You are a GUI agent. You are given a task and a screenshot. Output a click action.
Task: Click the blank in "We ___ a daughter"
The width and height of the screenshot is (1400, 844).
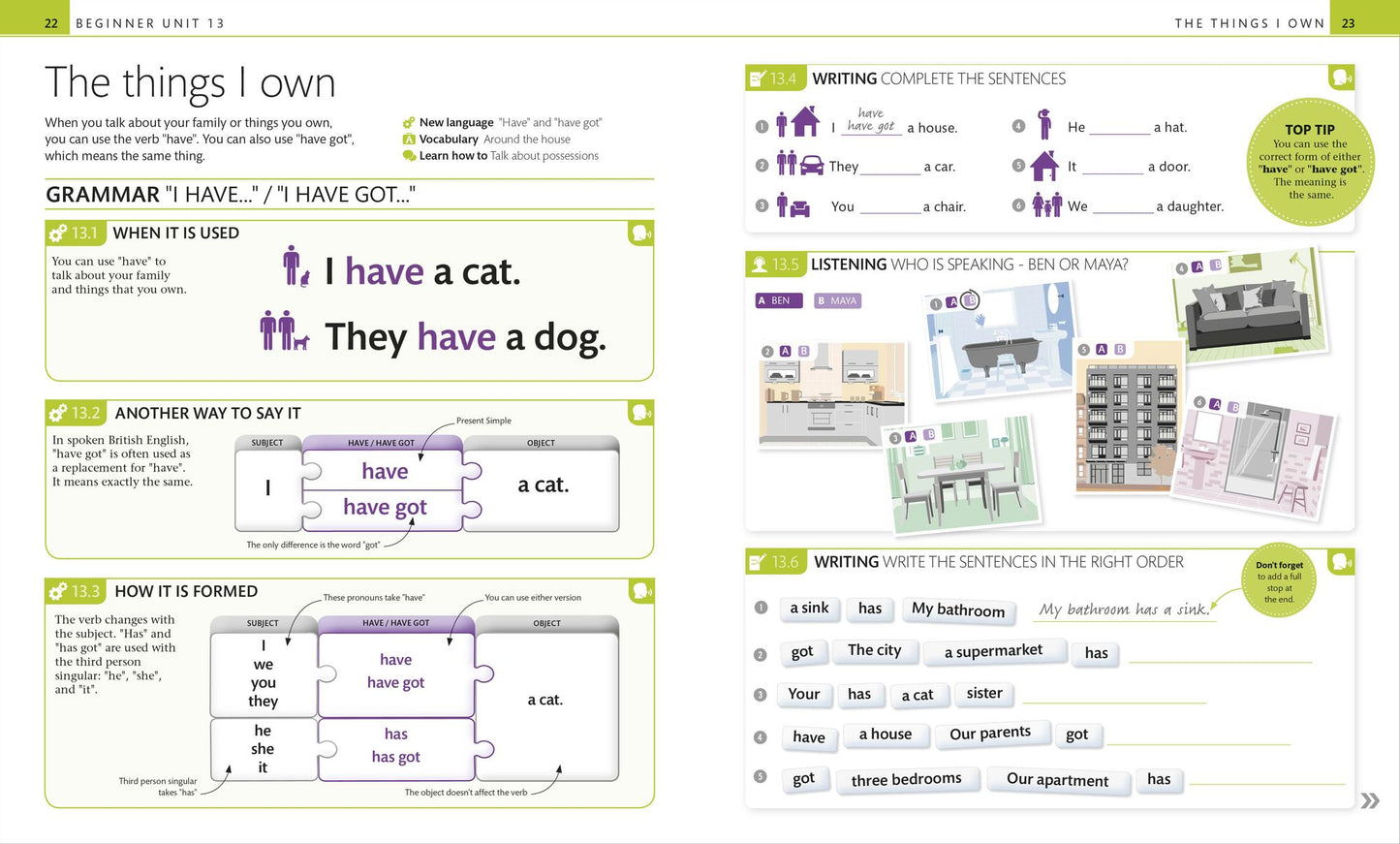point(1122,207)
